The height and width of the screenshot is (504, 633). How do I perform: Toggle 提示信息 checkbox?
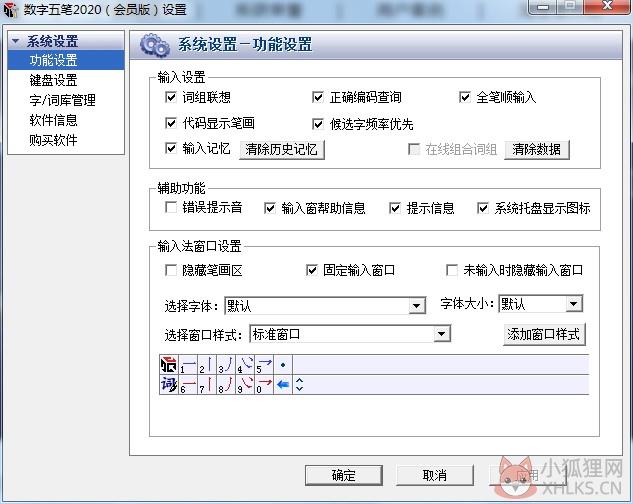[395, 208]
